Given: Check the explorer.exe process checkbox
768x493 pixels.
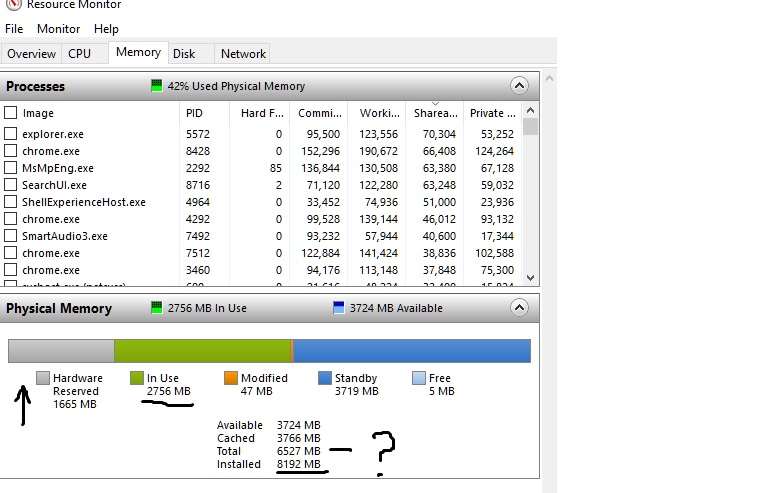Looking at the screenshot, I should click(x=10, y=134).
